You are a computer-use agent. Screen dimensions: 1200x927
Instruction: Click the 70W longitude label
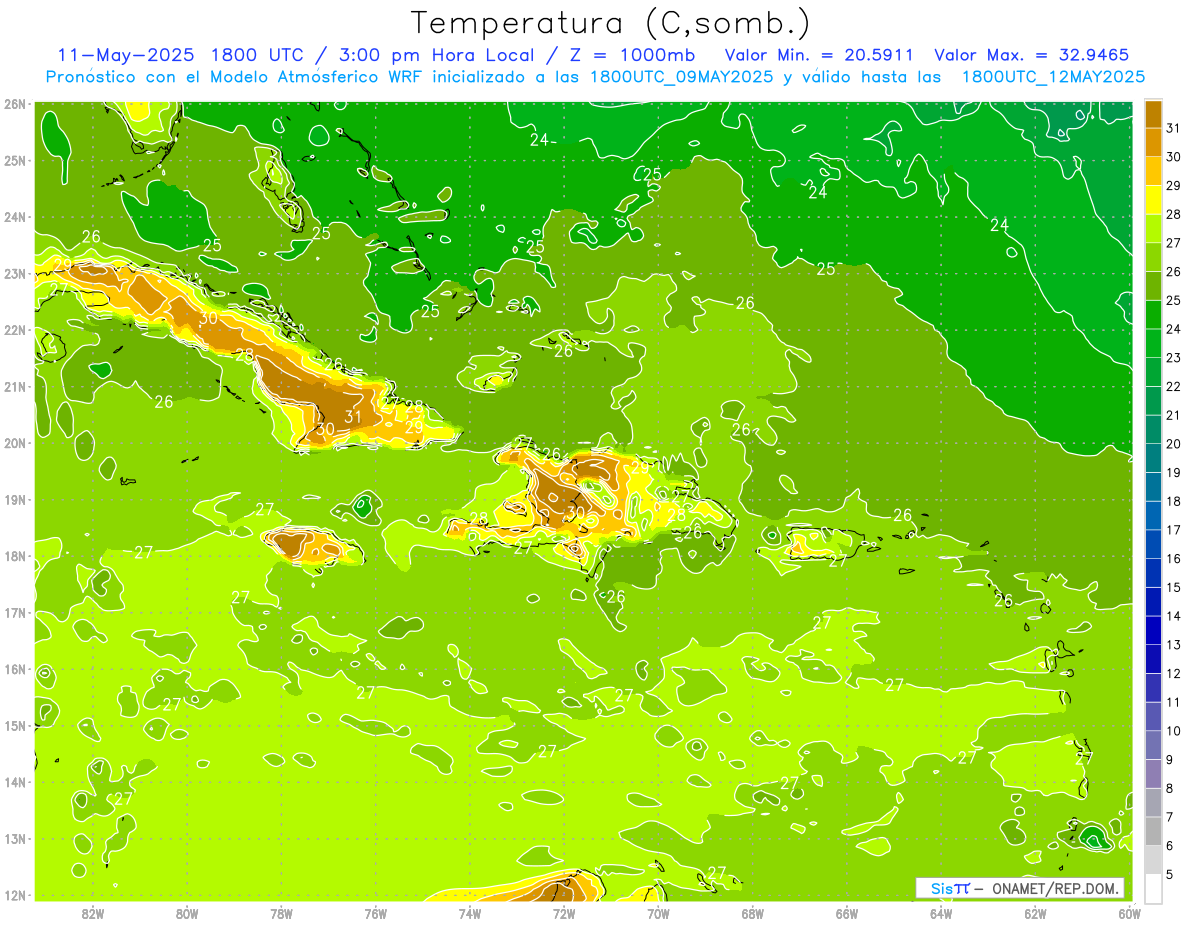tap(658, 912)
